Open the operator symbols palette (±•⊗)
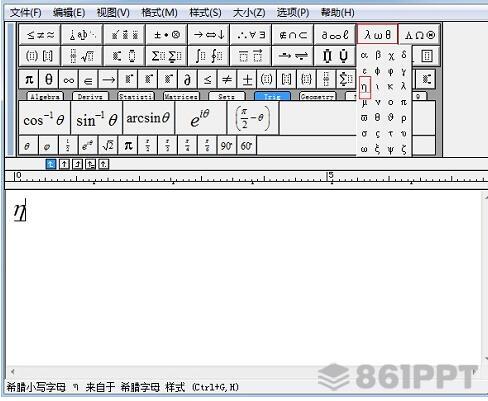This screenshot has height=401, width=488. pos(167,35)
